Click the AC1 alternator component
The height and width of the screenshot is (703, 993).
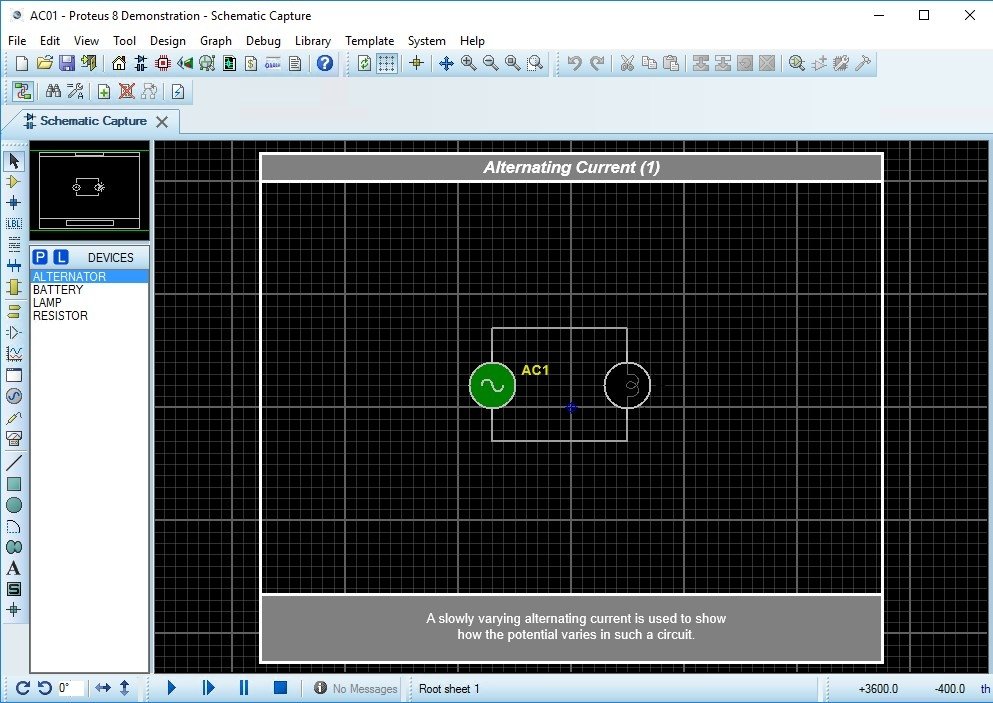pos(492,385)
